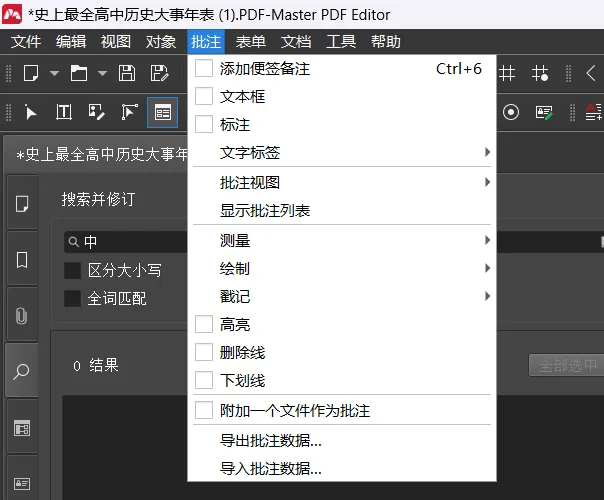Enable the 区分大小写 checkbox
Viewport: 604px width, 500px height.
pyautogui.click(x=73, y=271)
